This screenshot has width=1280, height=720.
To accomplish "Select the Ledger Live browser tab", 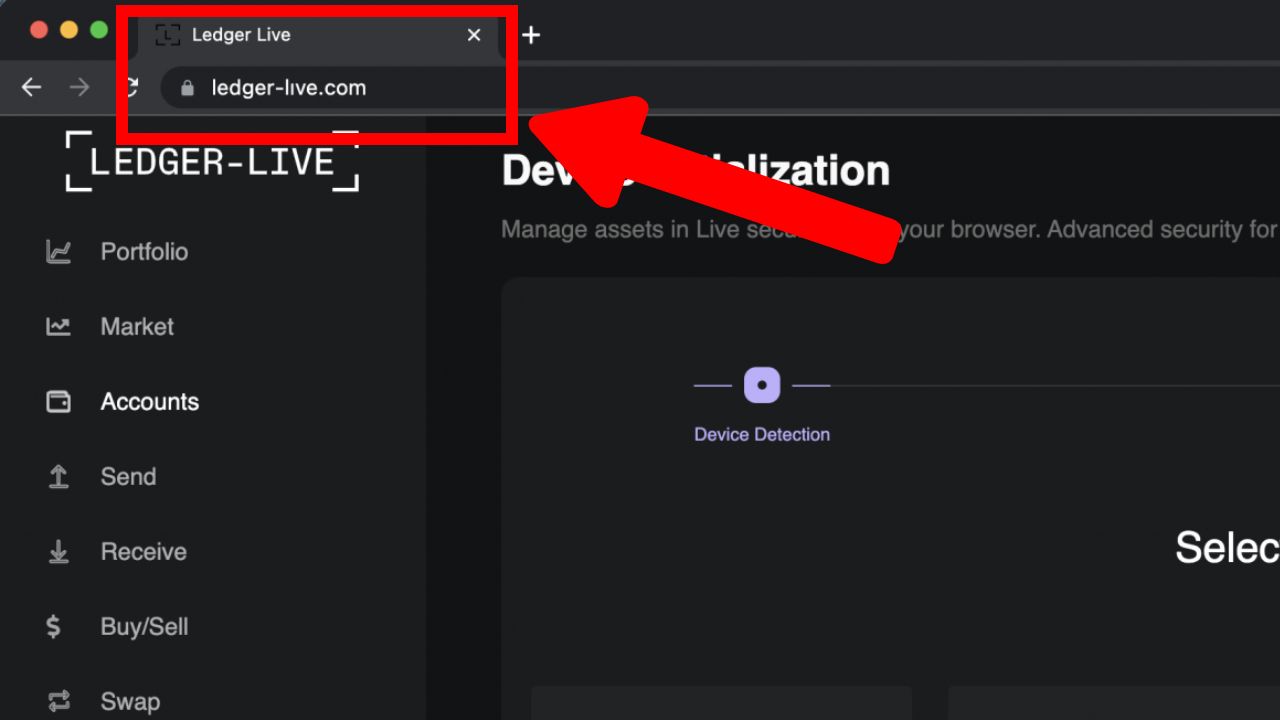I will tap(318, 35).
